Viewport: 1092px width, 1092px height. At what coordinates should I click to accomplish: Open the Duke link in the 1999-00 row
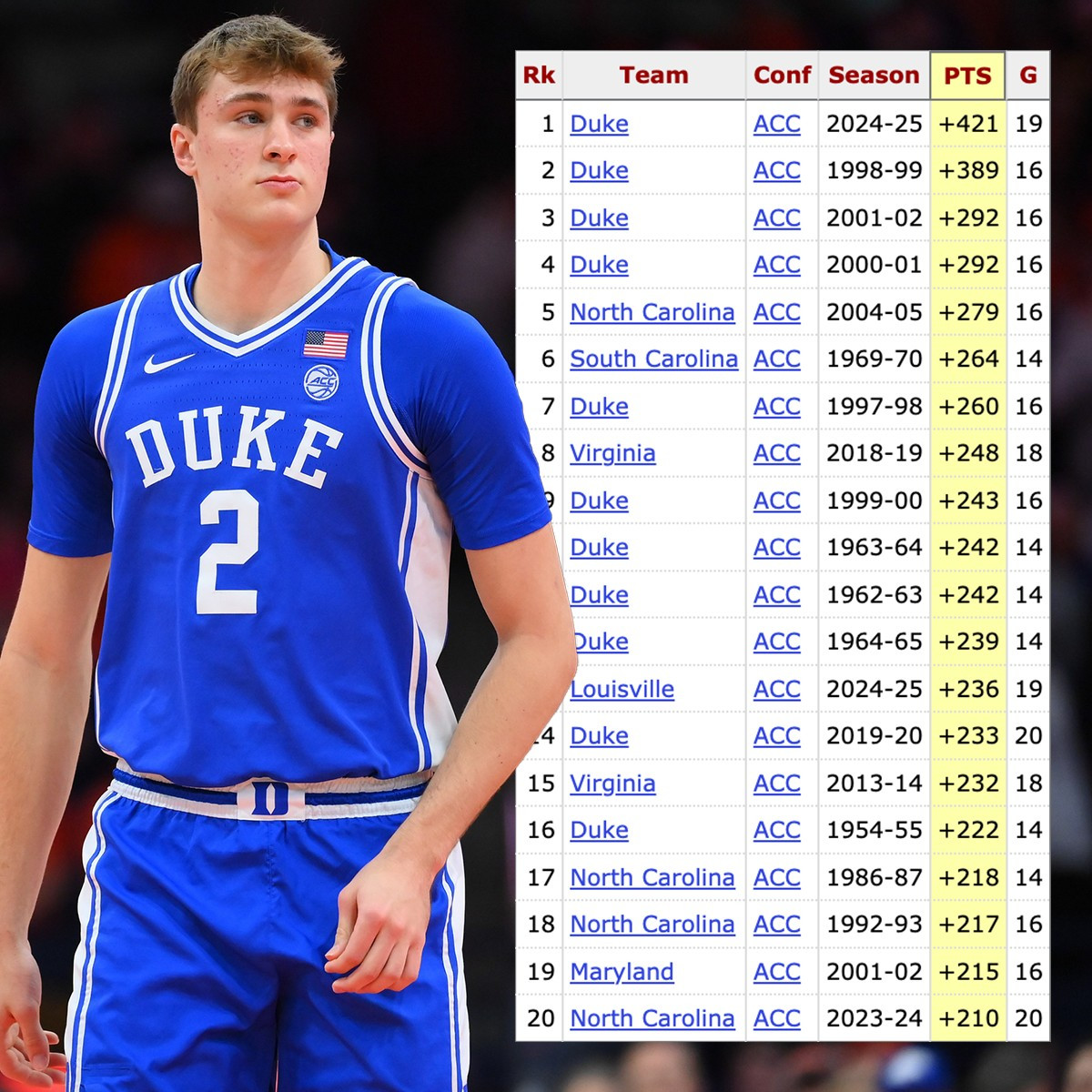coord(599,500)
